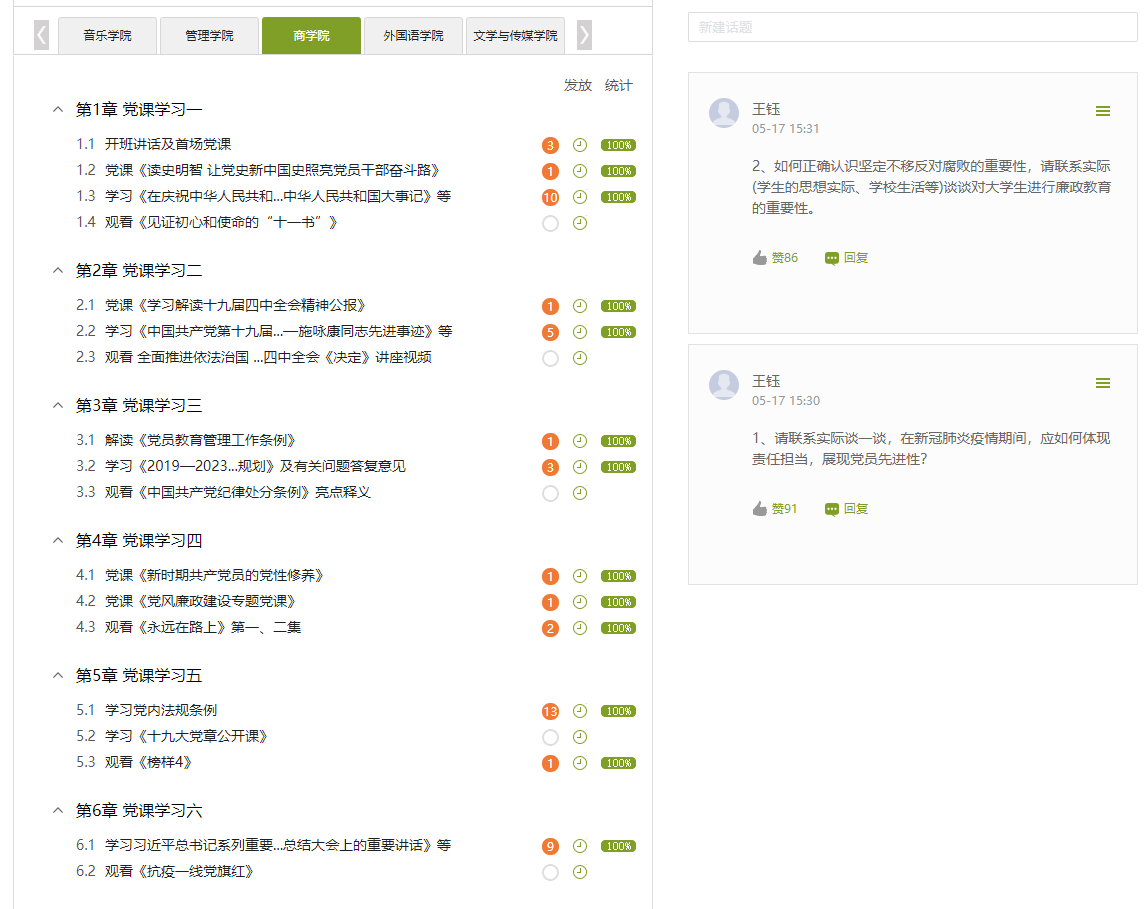This screenshot has height=909, width=1146.
Task: Collapse 第1章 党课学习一 chapter
Action: [58, 109]
